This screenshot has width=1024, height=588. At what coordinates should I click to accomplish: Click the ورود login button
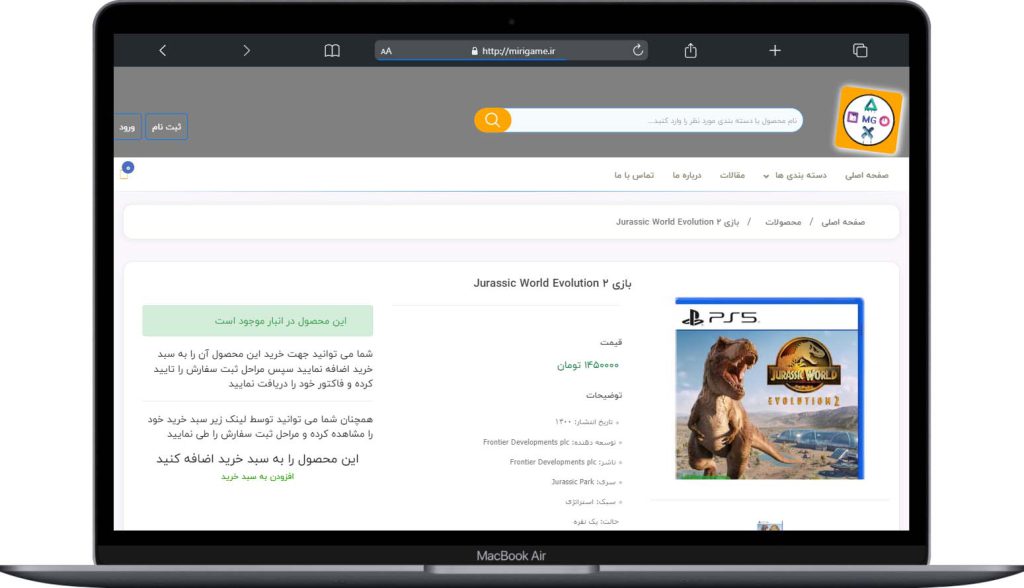point(127,127)
